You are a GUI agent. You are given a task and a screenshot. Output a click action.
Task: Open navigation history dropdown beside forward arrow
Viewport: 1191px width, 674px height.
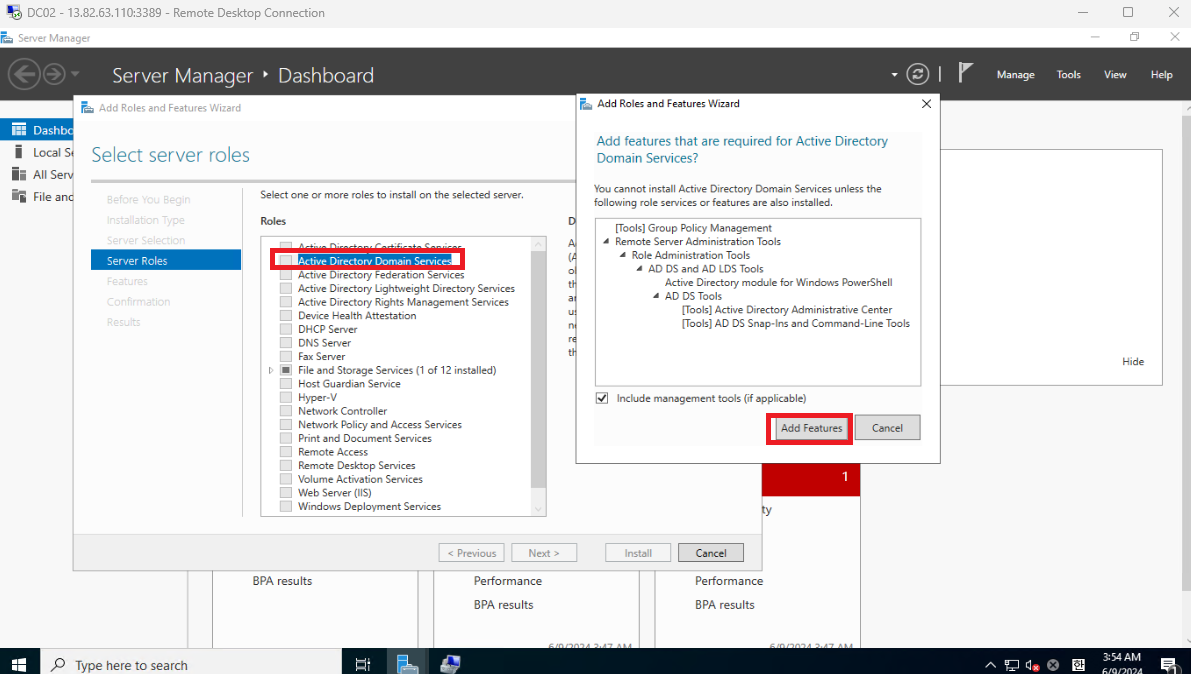point(75,74)
